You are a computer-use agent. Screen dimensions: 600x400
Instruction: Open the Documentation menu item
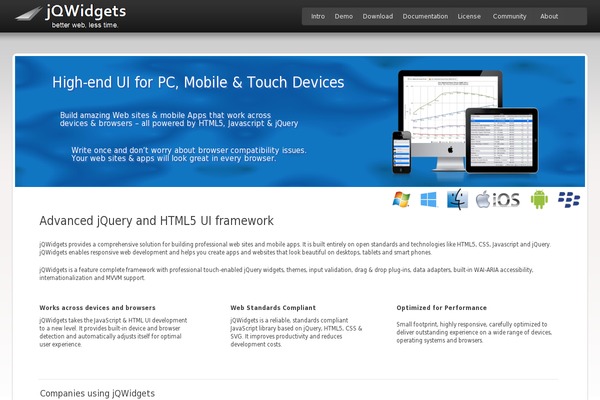click(x=425, y=16)
